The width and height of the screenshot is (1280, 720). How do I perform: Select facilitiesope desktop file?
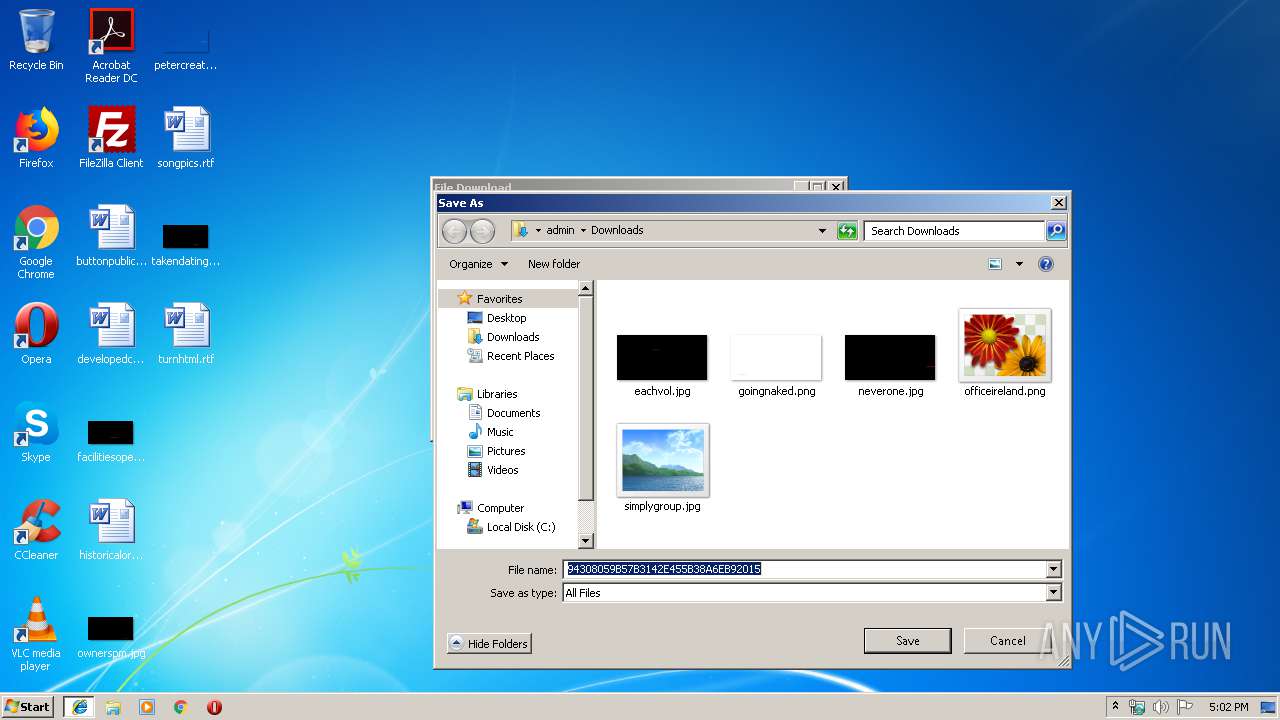pyautogui.click(x=111, y=440)
